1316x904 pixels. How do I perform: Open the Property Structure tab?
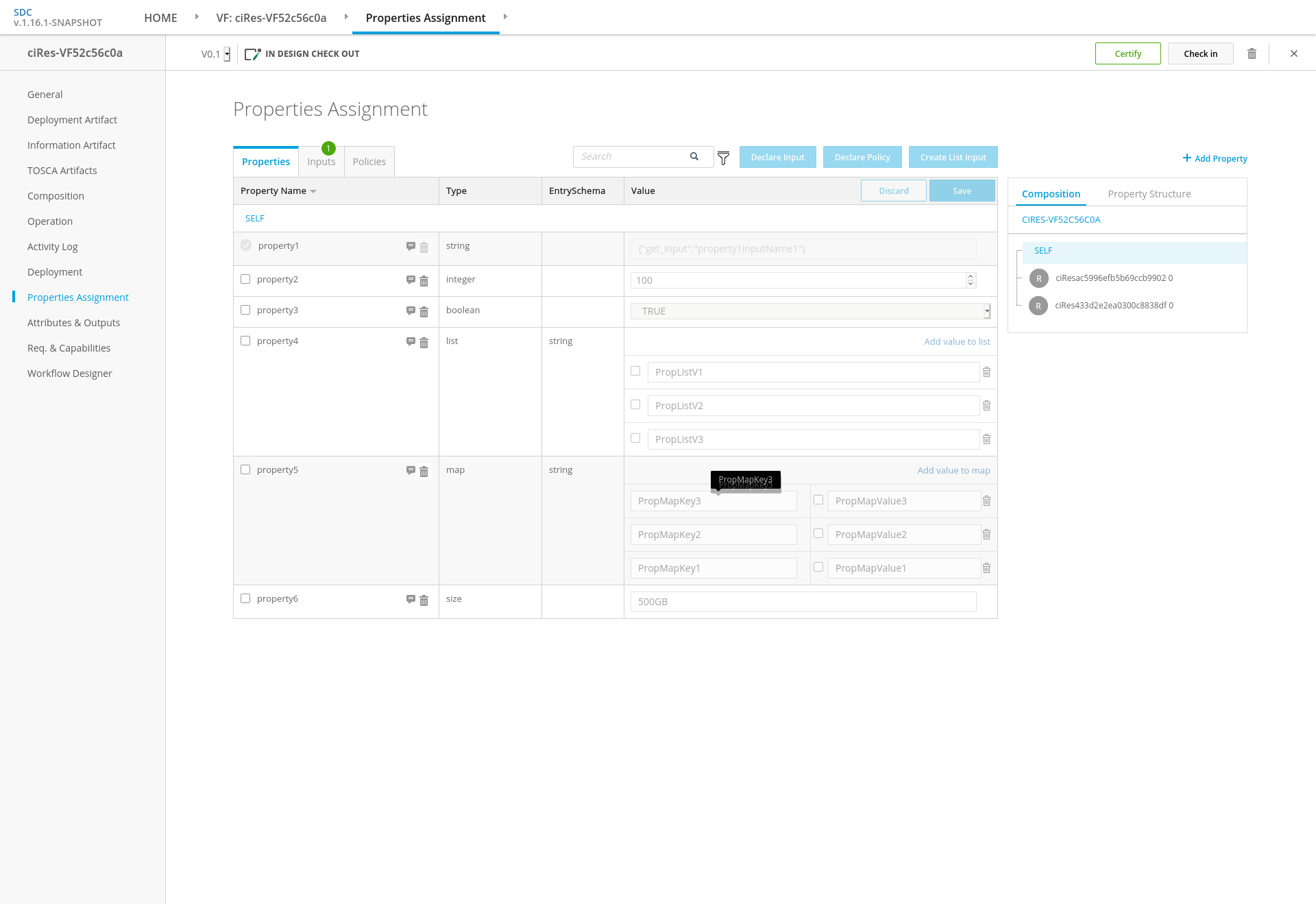[1149, 194]
